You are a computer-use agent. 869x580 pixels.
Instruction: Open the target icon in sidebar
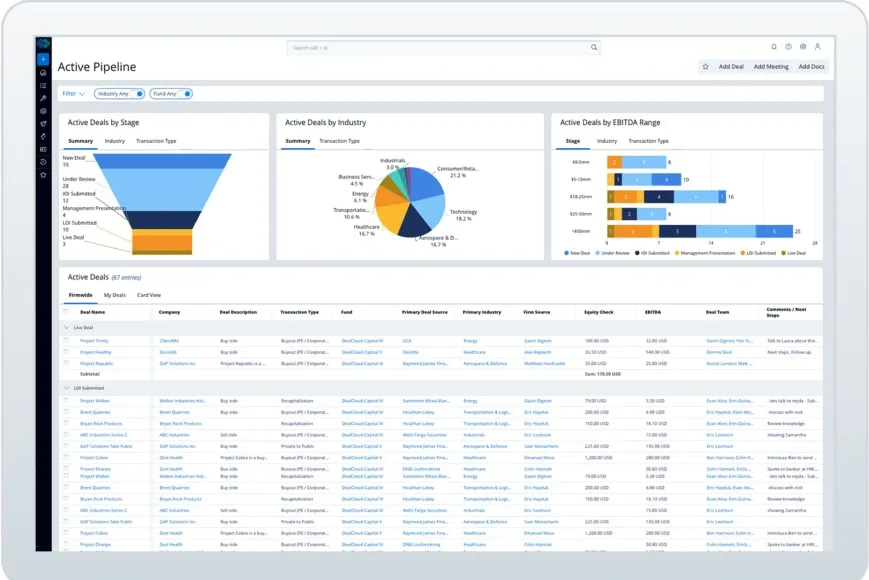tap(43, 111)
